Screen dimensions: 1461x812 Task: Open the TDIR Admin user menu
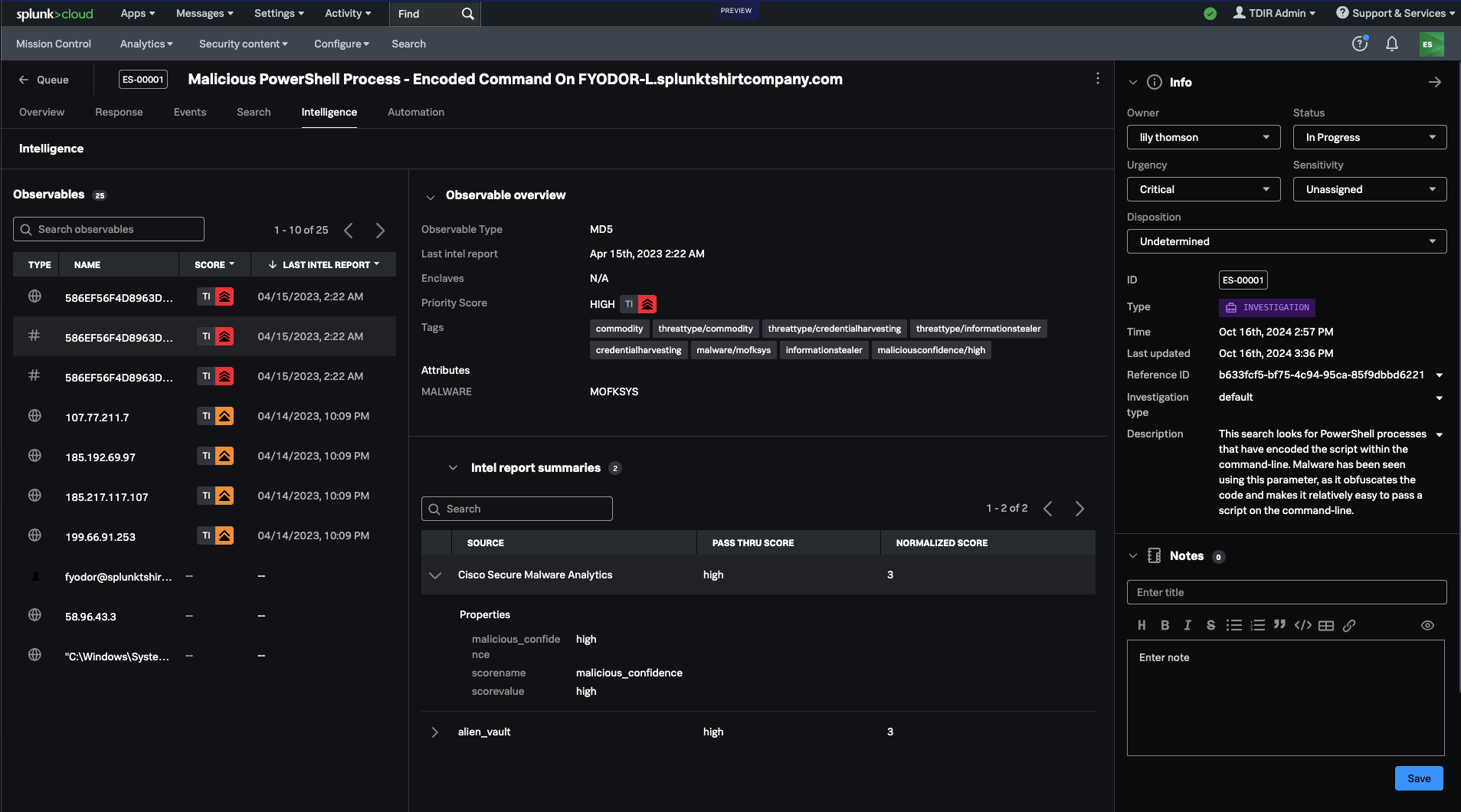(x=1274, y=13)
